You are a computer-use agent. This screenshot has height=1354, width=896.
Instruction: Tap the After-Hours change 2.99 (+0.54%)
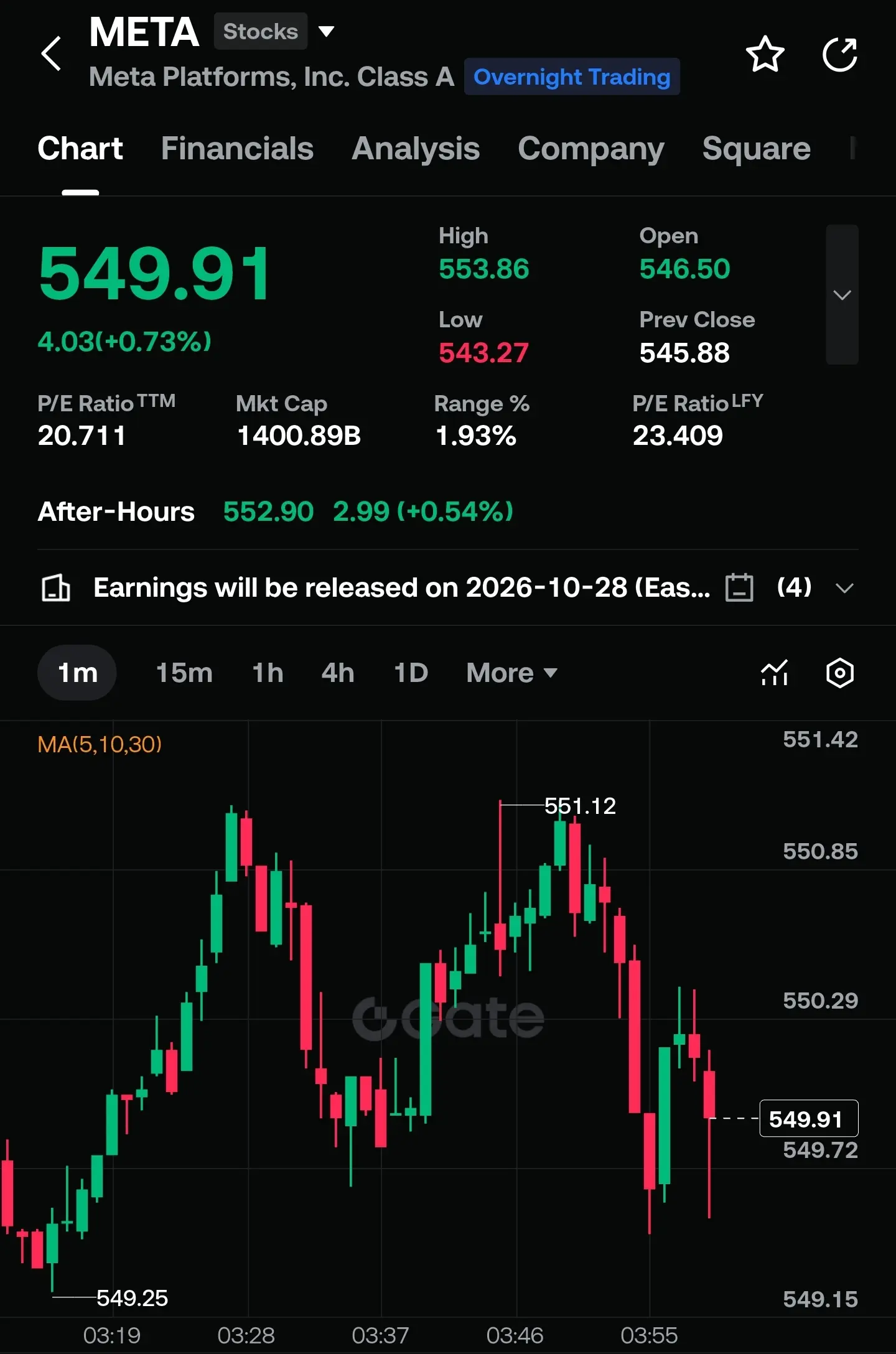tap(423, 511)
